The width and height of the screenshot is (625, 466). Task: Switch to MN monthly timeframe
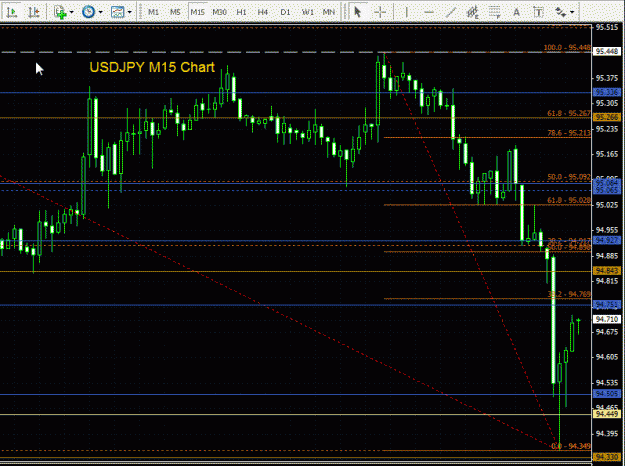pos(329,12)
